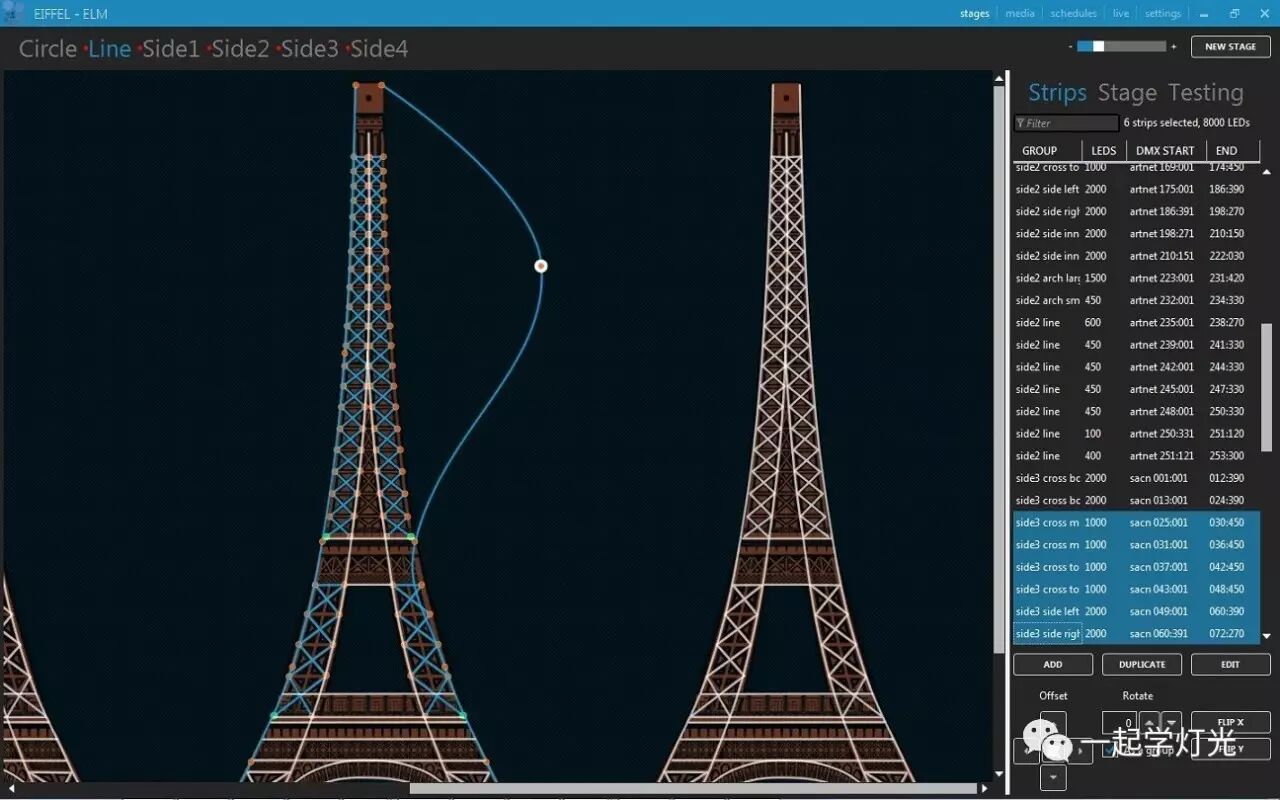Click the white curve control handle on the canvas
Image resolution: width=1280 pixels, height=800 pixels.
541,266
